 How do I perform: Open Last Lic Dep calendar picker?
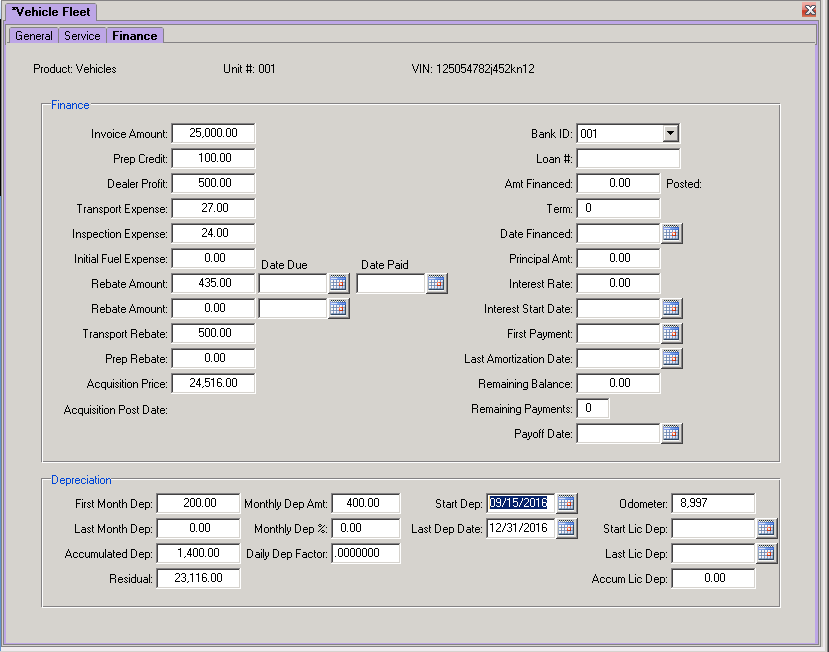coord(766,553)
